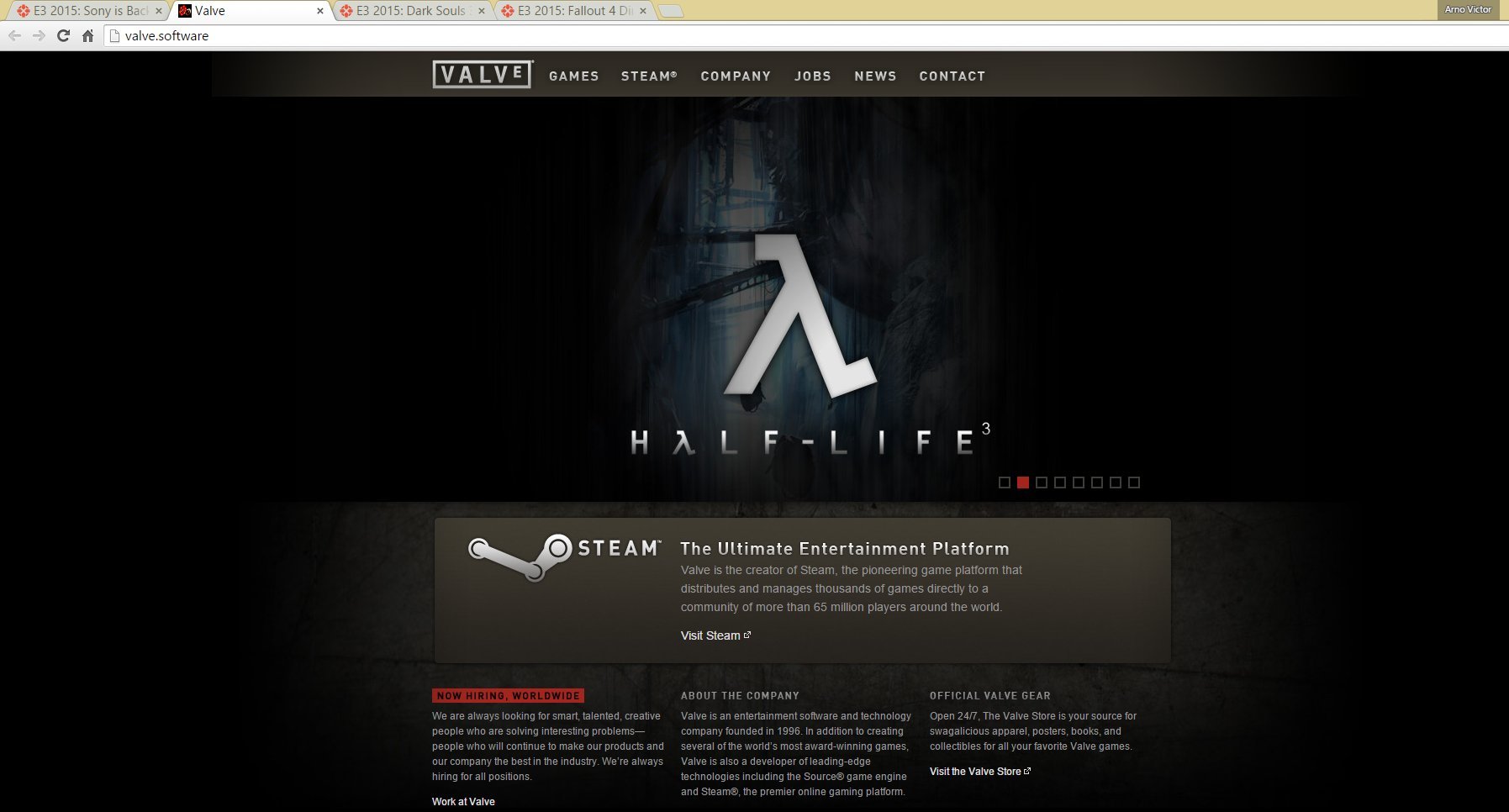This screenshot has width=1509, height=812.
Task: Click the browser back arrow
Action: 15,35
